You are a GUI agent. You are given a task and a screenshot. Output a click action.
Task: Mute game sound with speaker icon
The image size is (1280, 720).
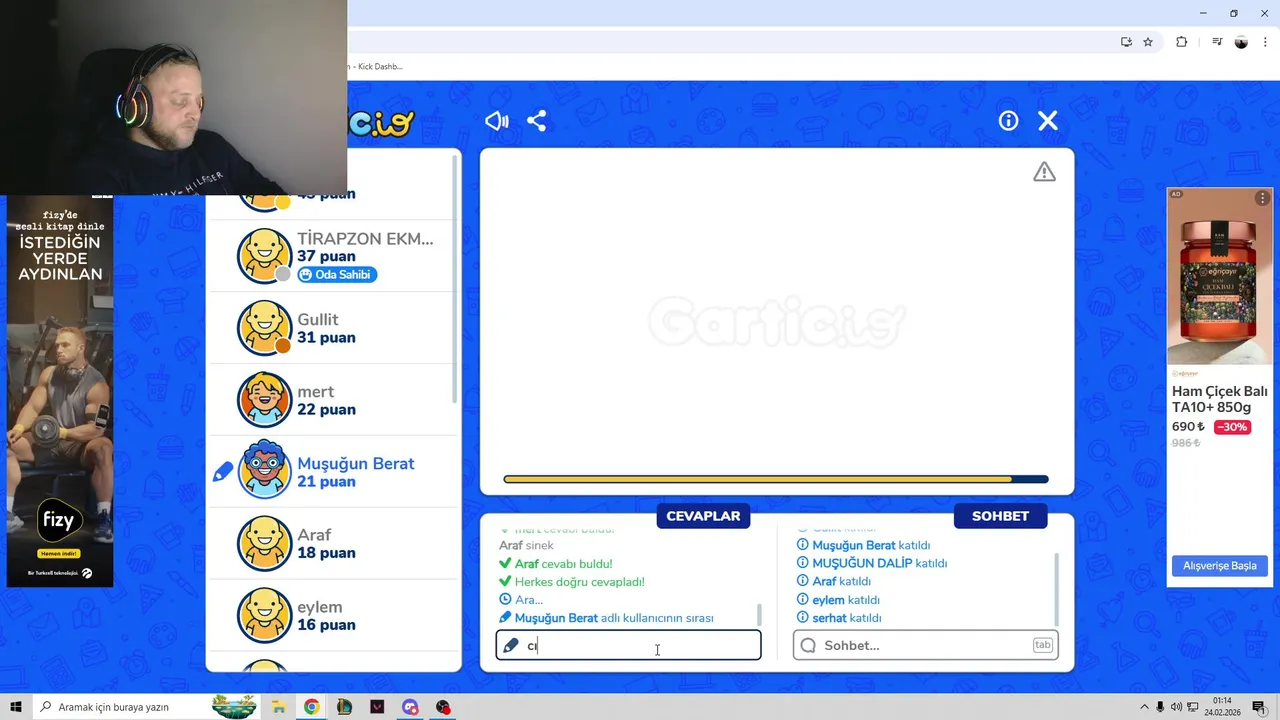coord(497,121)
